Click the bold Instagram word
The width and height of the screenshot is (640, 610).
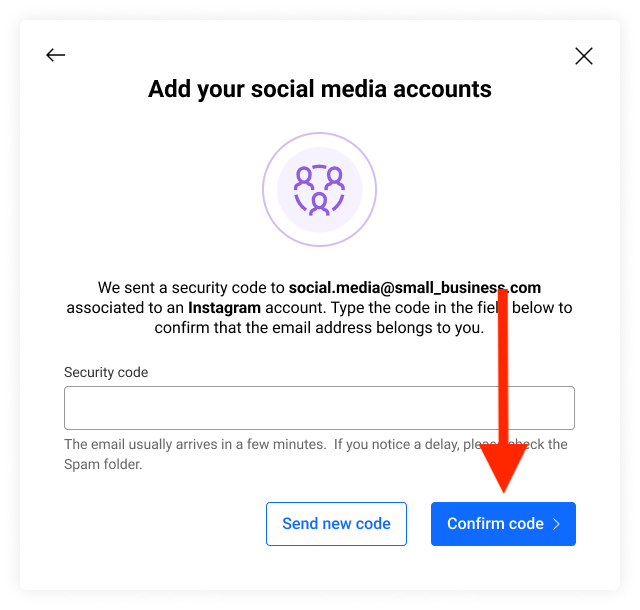click(224, 308)
